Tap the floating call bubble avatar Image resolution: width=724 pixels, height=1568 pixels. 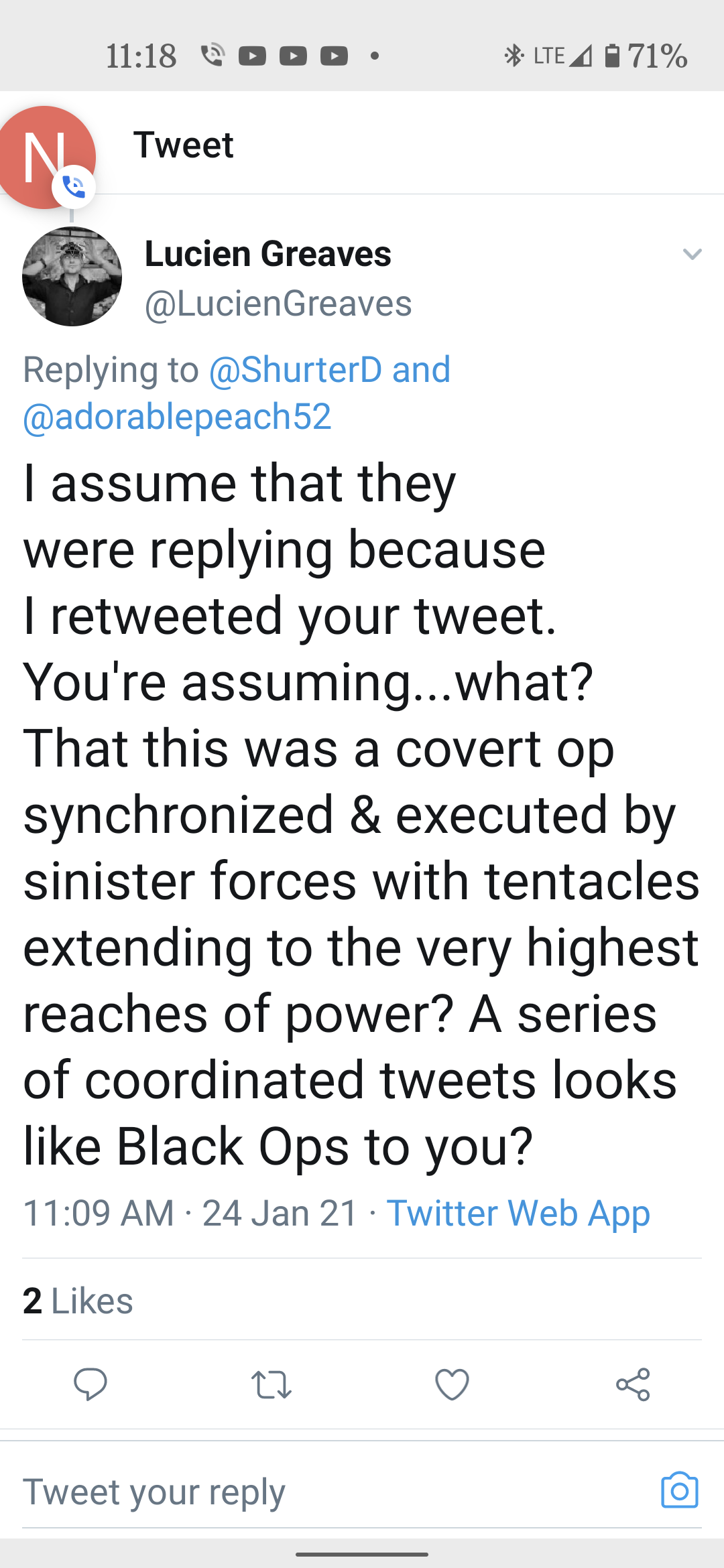coord(46,158)
